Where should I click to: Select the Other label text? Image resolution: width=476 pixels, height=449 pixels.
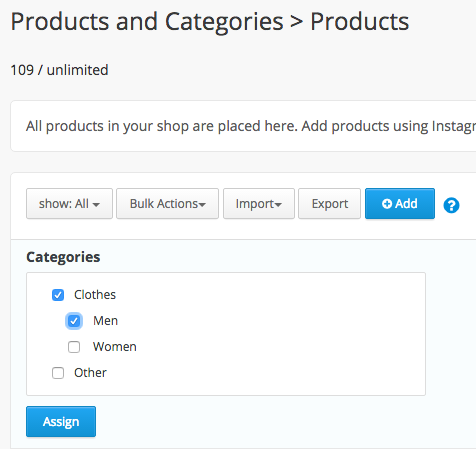90,373
